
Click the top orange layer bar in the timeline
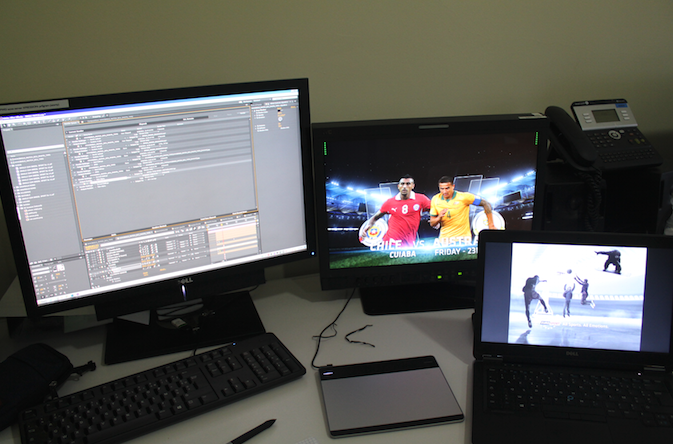click(235, 237)
